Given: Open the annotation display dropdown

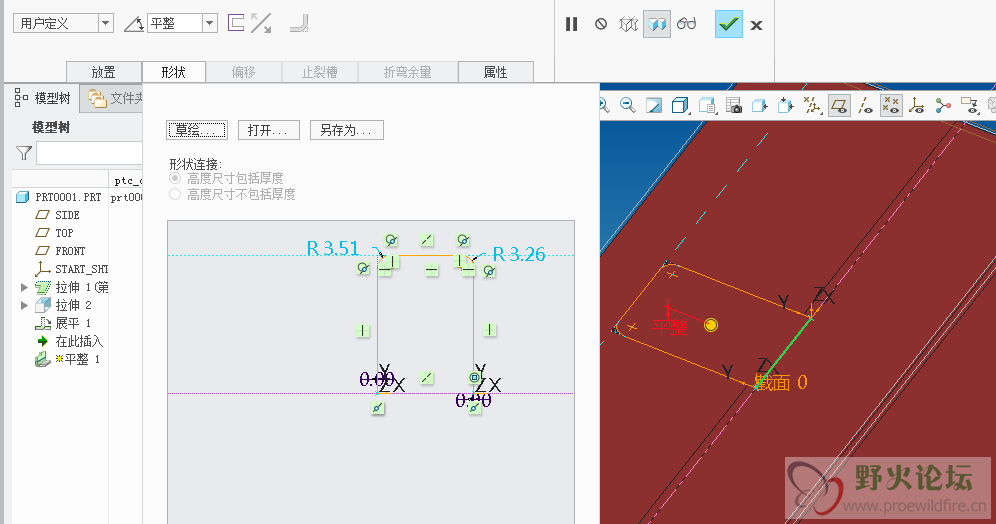Looking at the screenshot, I should coord(969,105).
